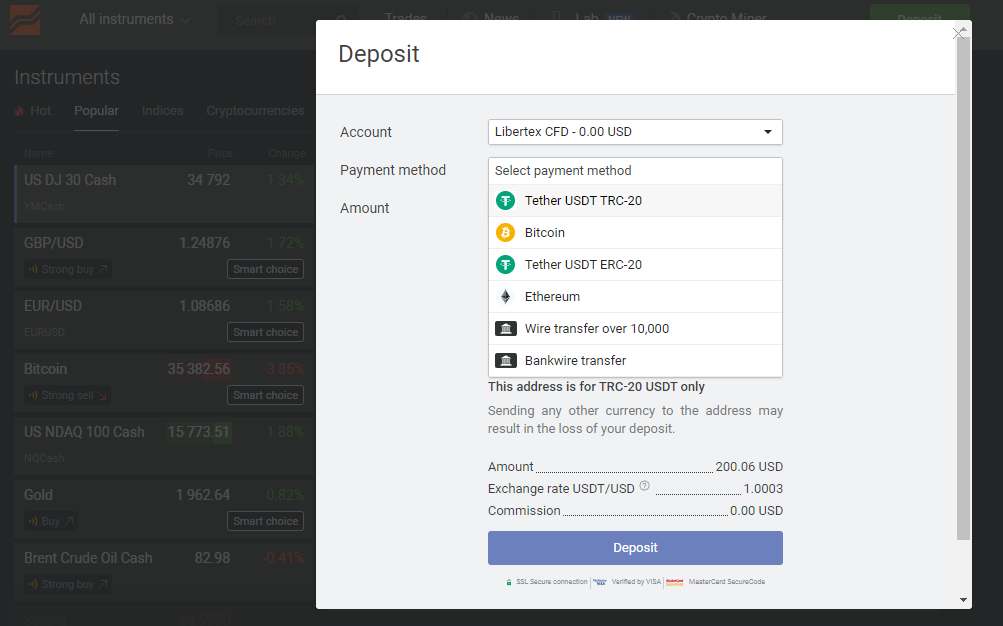Click Strong buy signal under Brent Crude
Image resolution: width=1003 pixels, height=626 pixels.
[x=68, y=584]
